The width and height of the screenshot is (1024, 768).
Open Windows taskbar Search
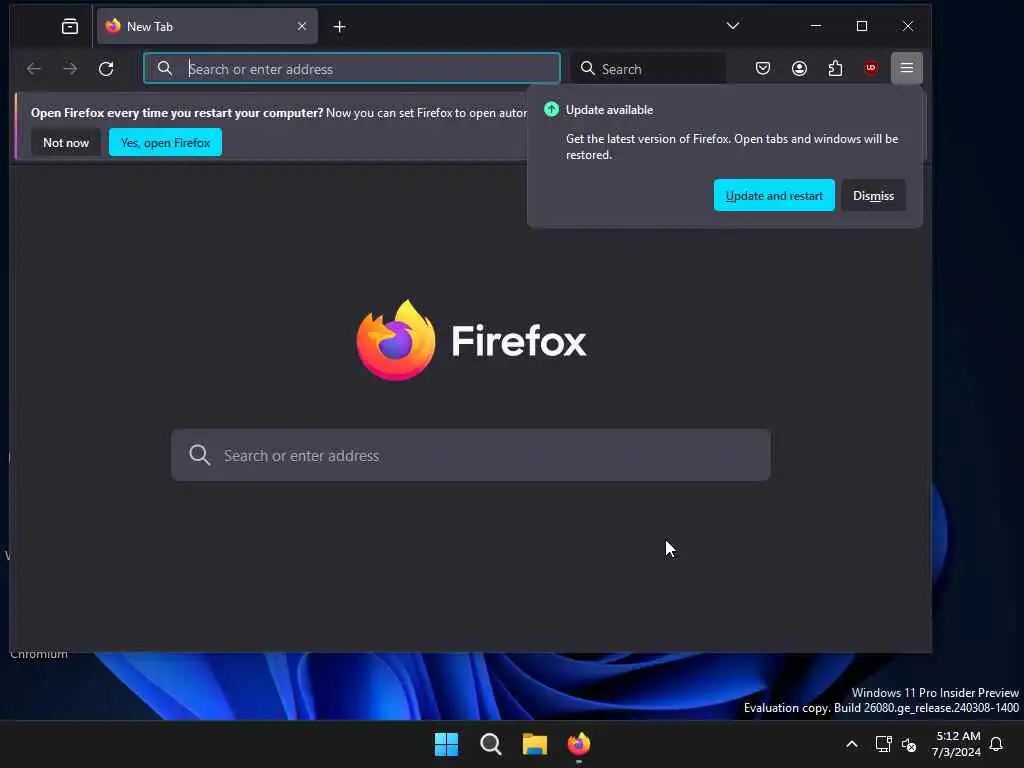tap(490, 744)
